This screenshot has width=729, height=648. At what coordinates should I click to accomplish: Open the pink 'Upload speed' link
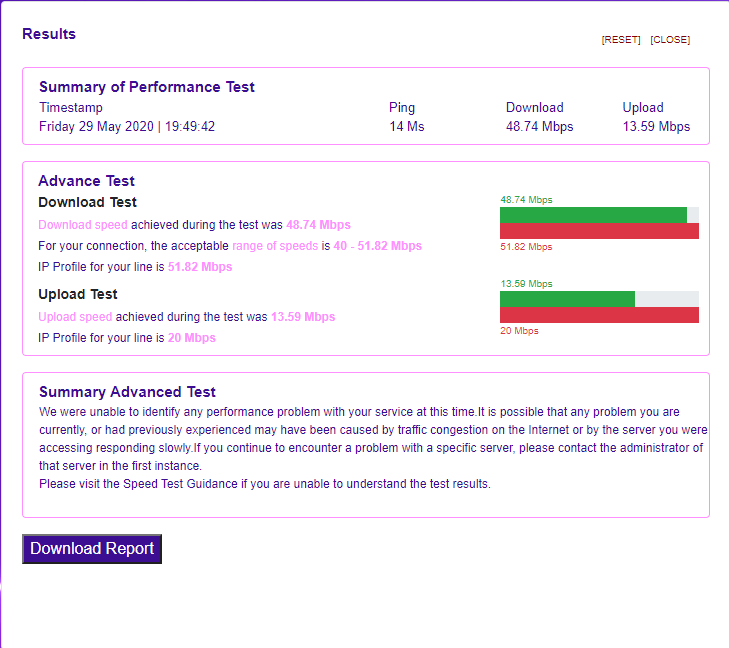click(75, 317)
